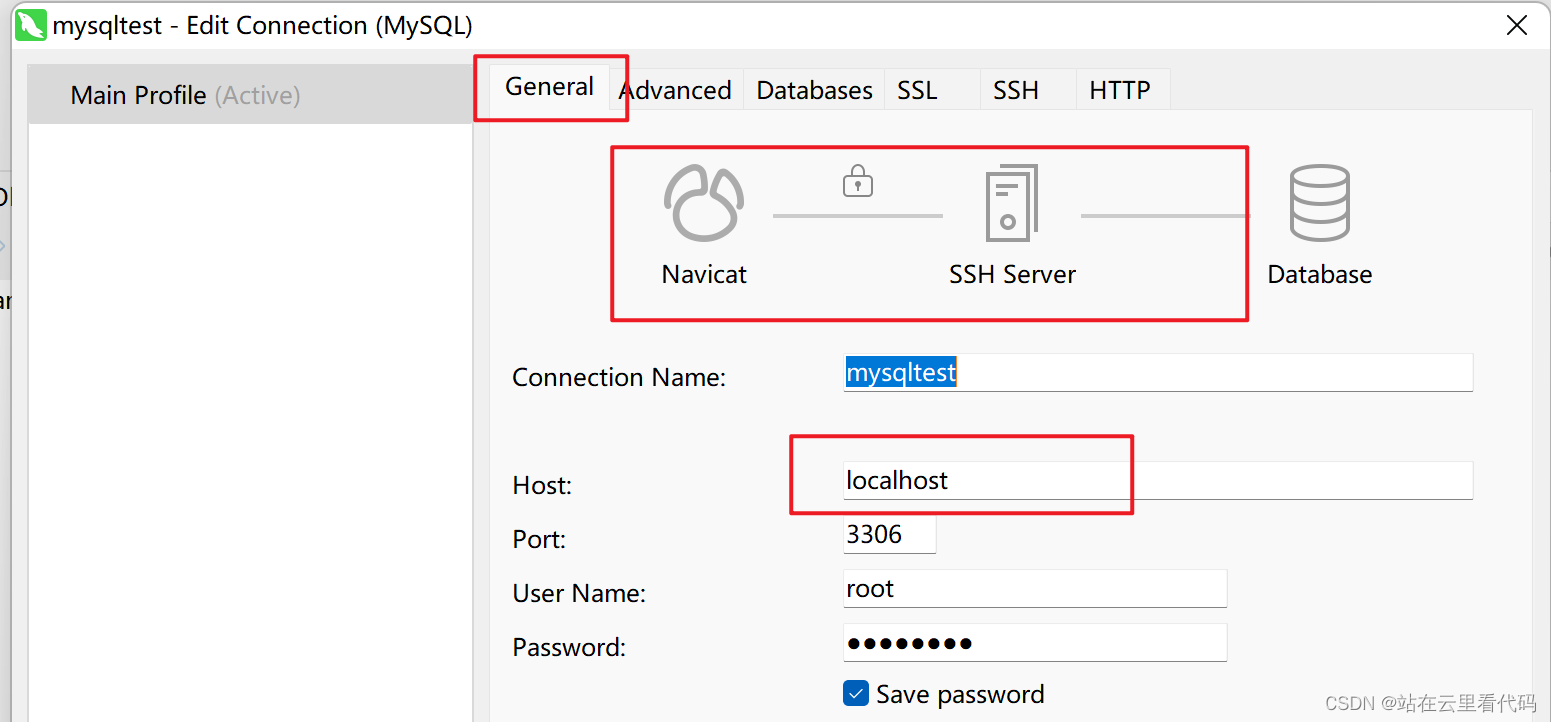Click the Database cylinder icon
The width and height of the screenshot is (1551, 722).
(x=1319, y=204)
